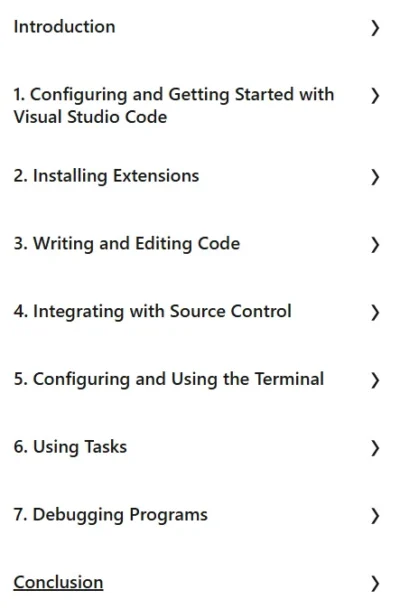This screenshot has height=609, width=400.
Task: Expand the Conclusion section chevron
Action: (375, 583)
